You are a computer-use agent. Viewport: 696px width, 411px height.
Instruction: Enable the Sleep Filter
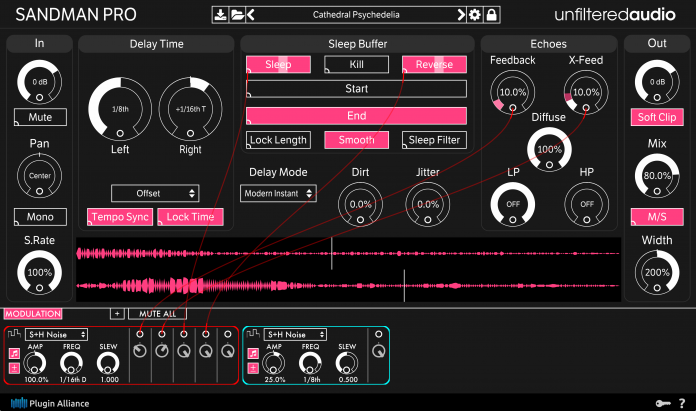pos(434,140)
